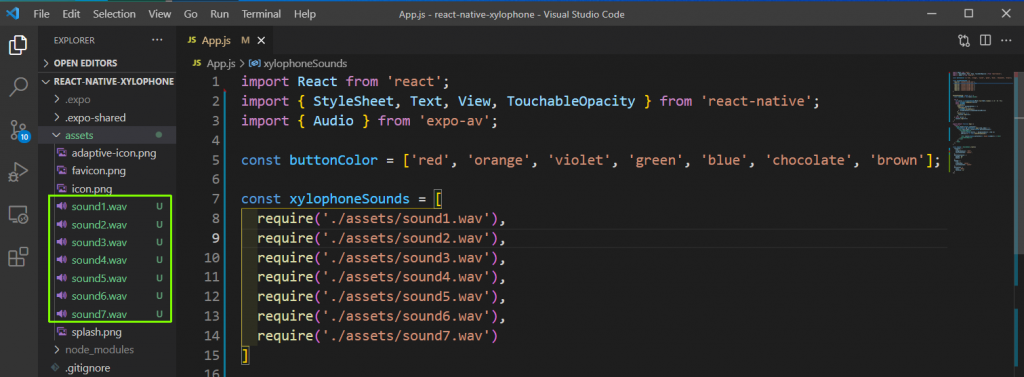Open the Remote Explorer icon
The image size is (1024, 377).
coord(18,214)
